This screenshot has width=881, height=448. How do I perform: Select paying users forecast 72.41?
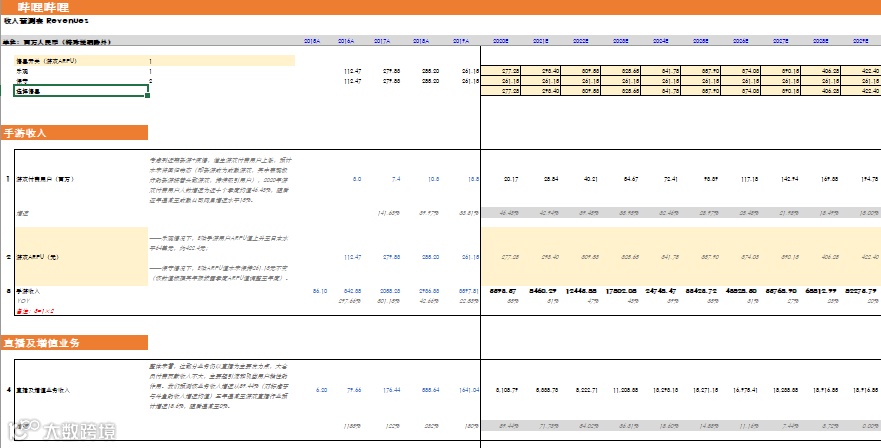click(x=671, y=179)
